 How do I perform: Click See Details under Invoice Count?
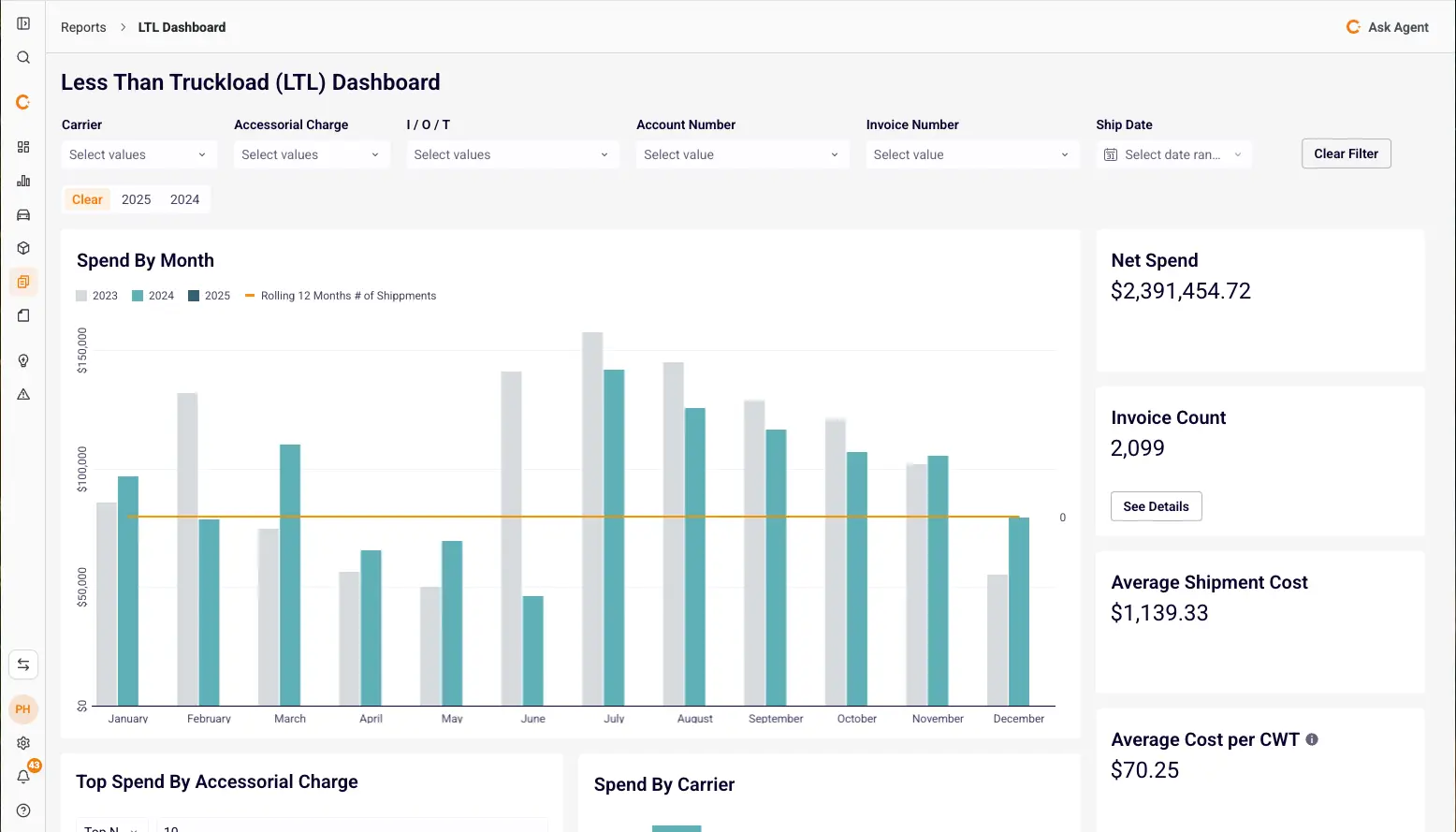pos(1156,506)
